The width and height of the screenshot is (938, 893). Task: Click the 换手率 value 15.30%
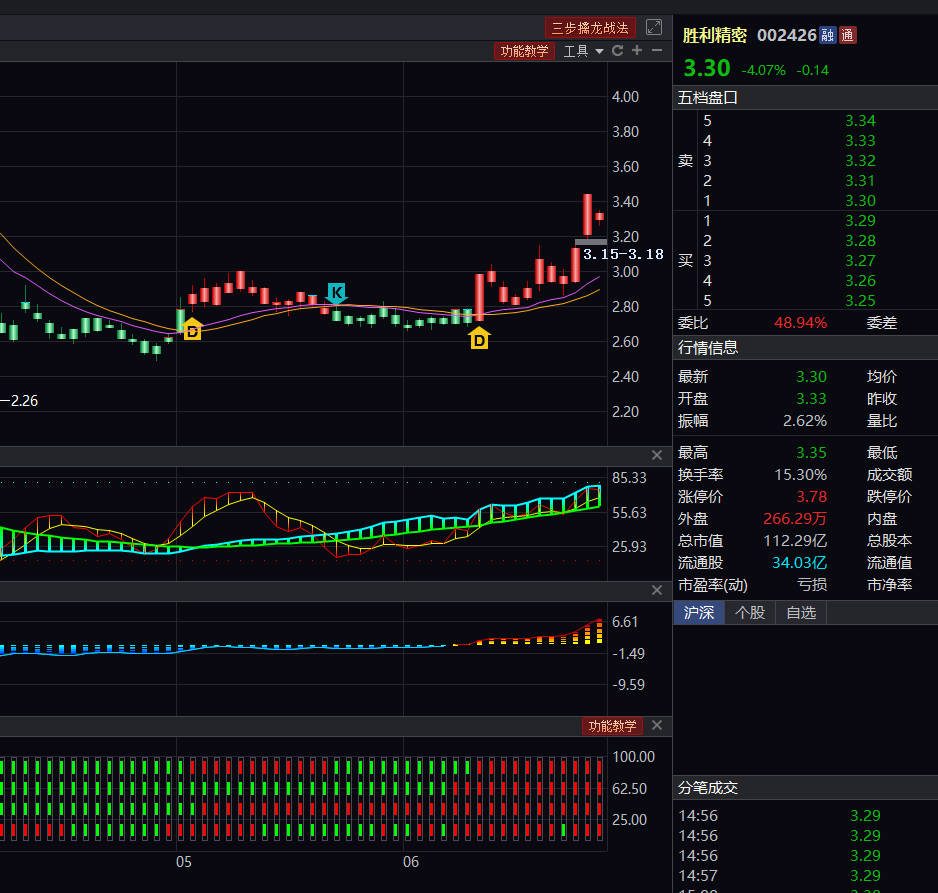[800, 475]
